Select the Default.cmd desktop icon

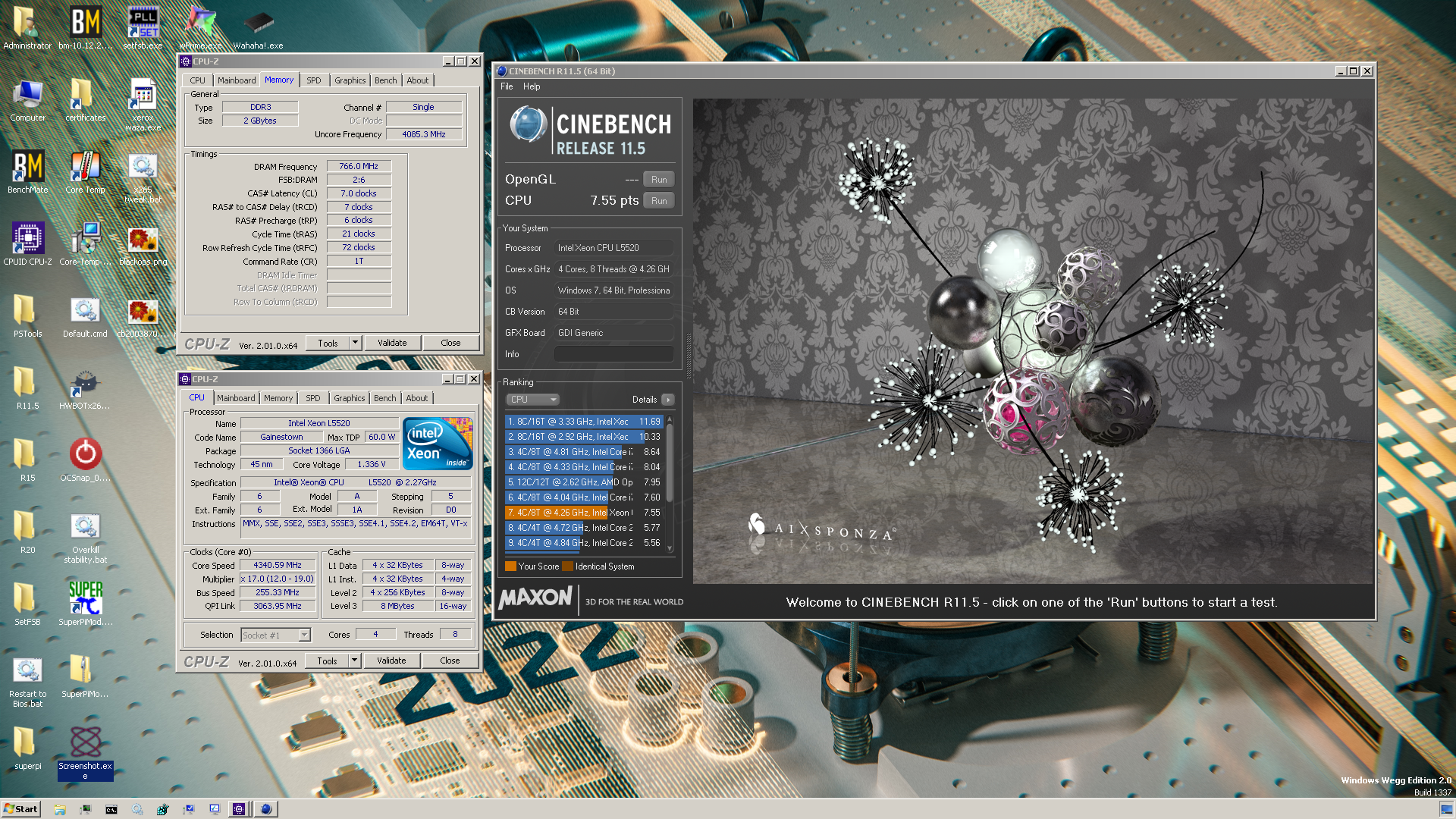[85, 315]
